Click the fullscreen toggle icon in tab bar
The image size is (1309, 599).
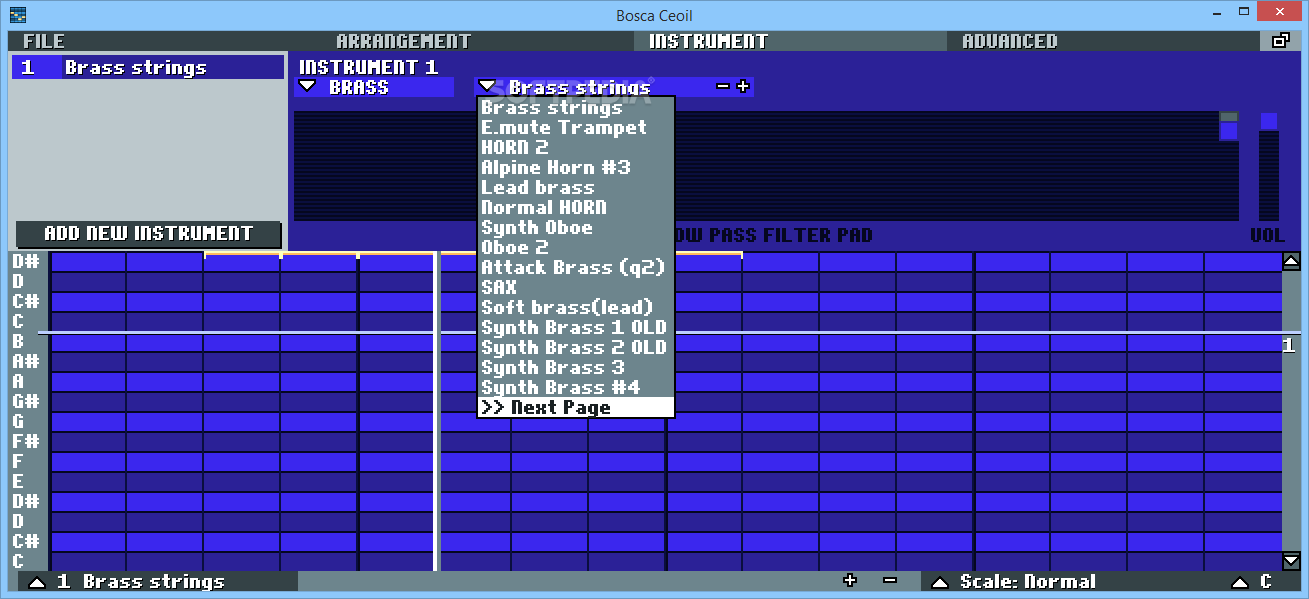(x=1280, y=41)
